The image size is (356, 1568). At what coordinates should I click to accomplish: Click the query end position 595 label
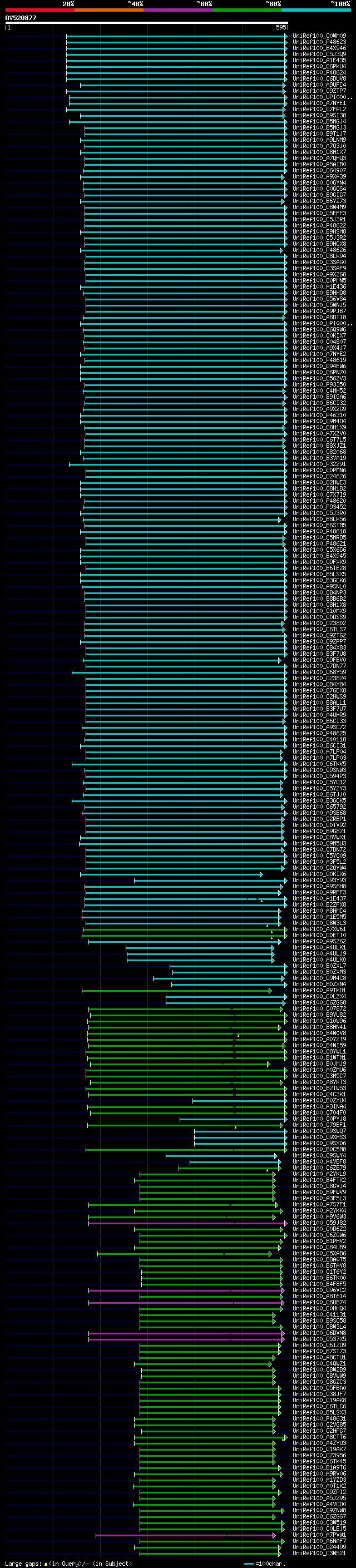click(x=281, y=27)
